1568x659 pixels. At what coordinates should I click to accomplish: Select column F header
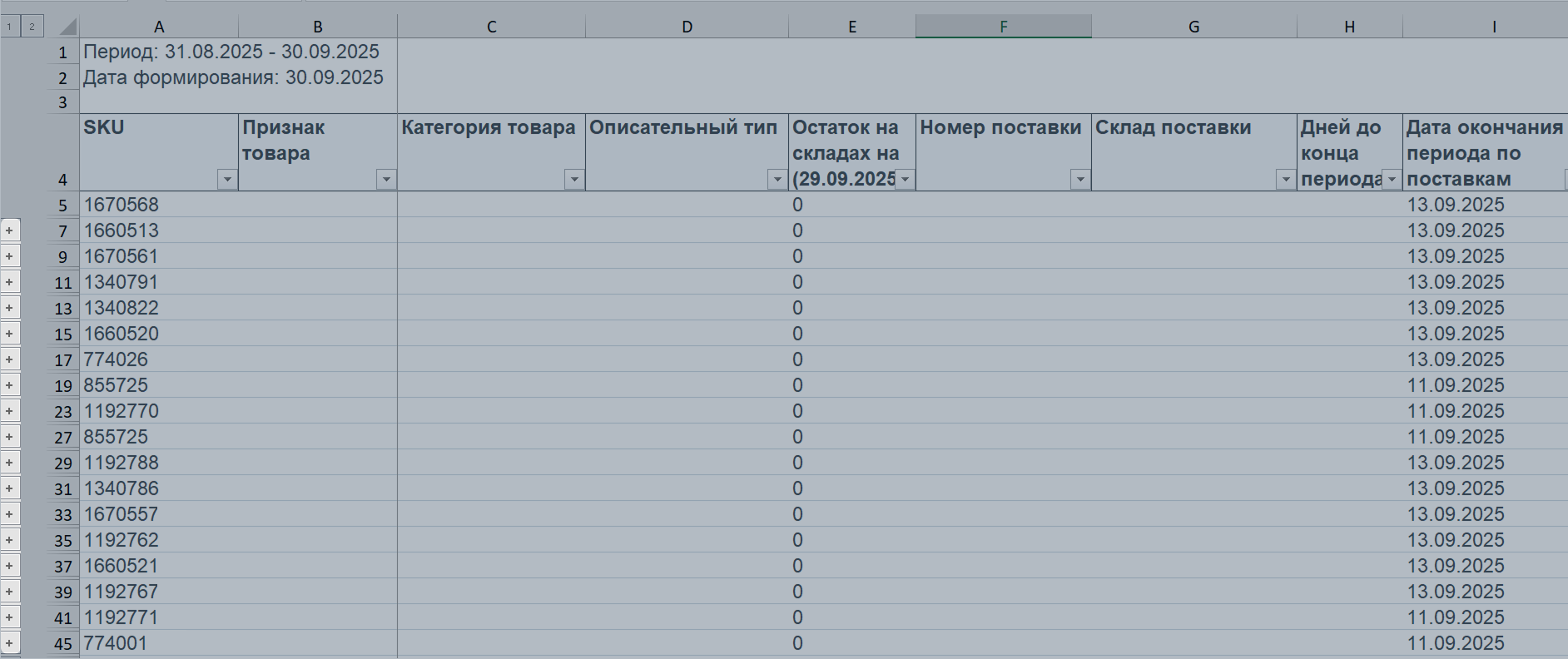pos(1003,27)
